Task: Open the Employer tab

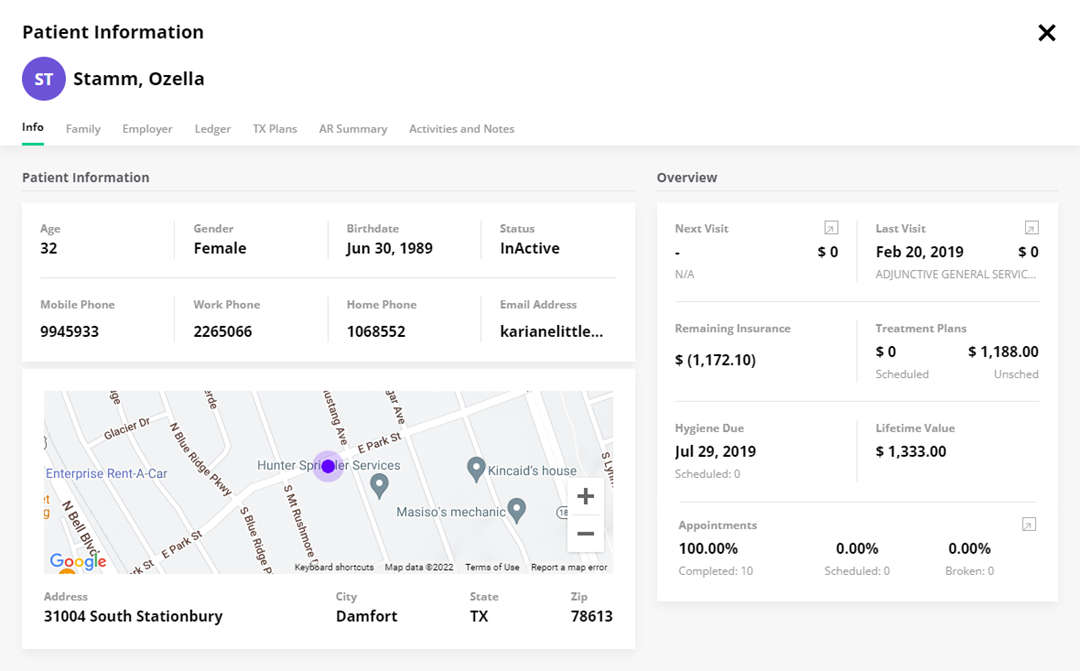Action: click(x=147, y=129)
